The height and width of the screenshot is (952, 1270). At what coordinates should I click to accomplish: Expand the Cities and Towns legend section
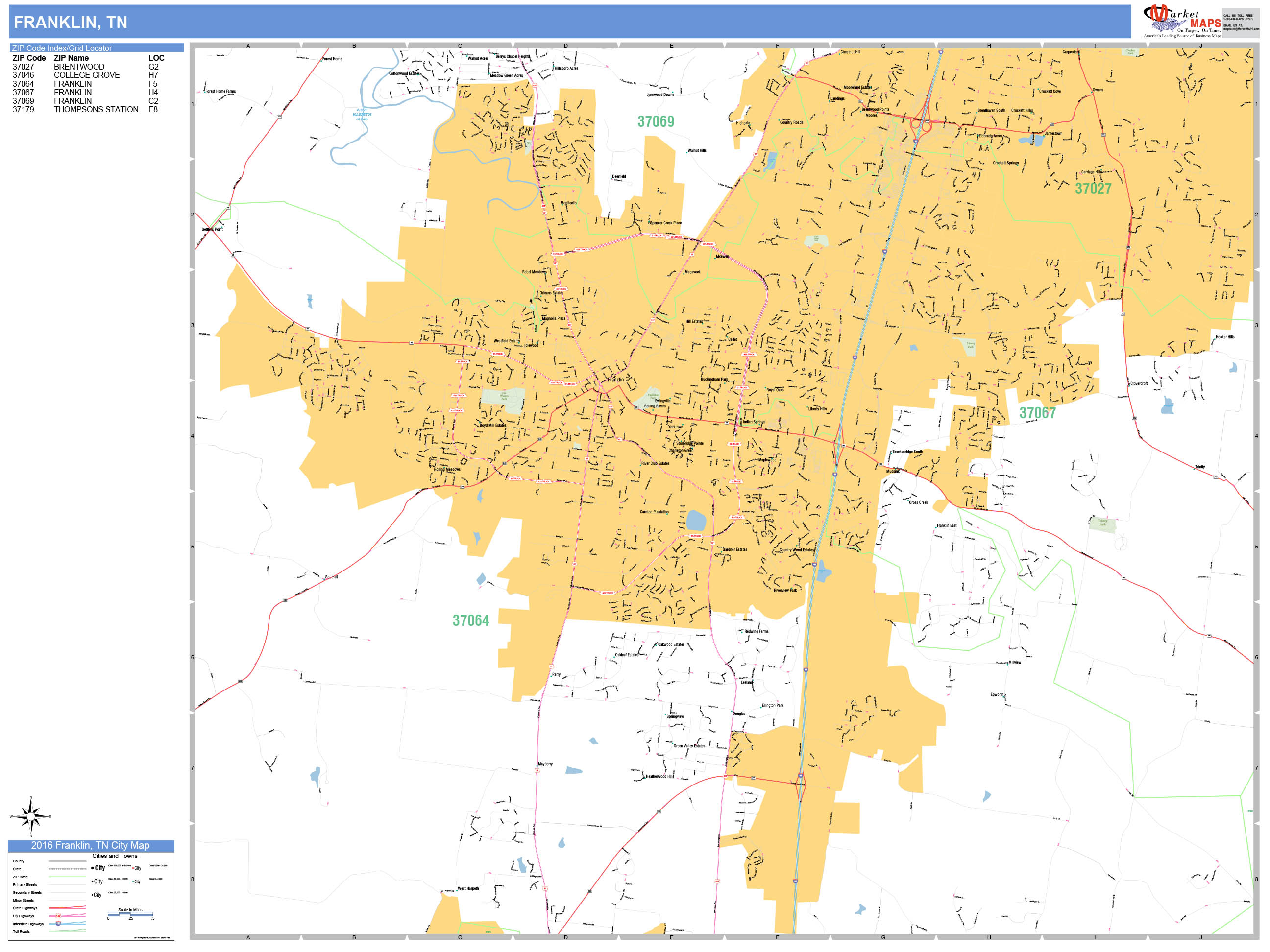click(115, 856)
